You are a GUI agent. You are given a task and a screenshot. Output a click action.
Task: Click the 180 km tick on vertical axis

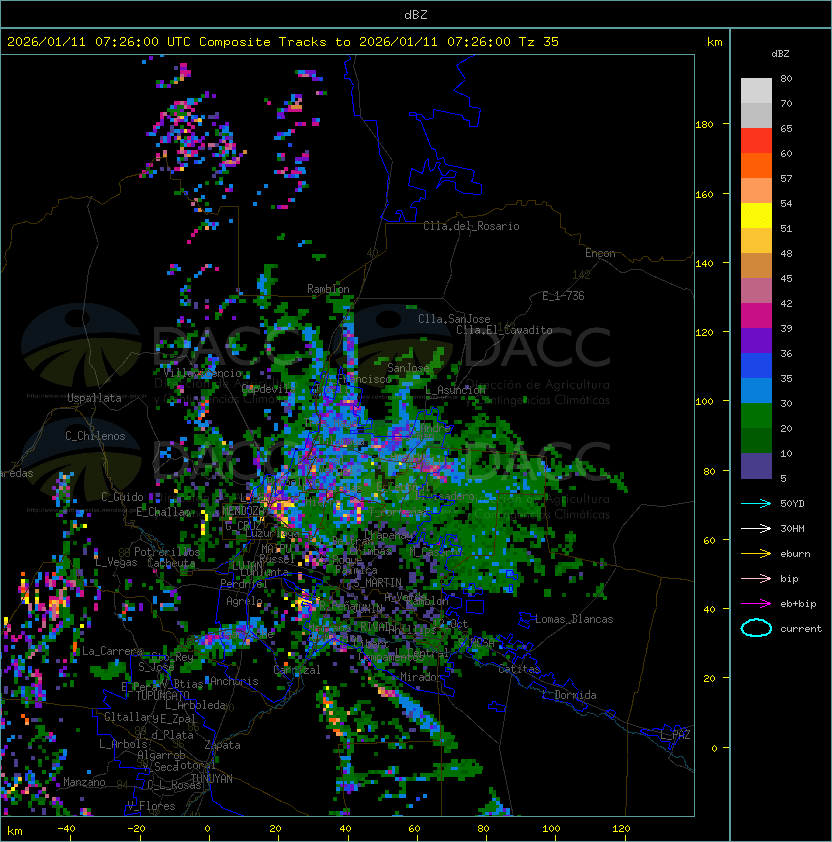pyautogui.click(x=704, y=125)
